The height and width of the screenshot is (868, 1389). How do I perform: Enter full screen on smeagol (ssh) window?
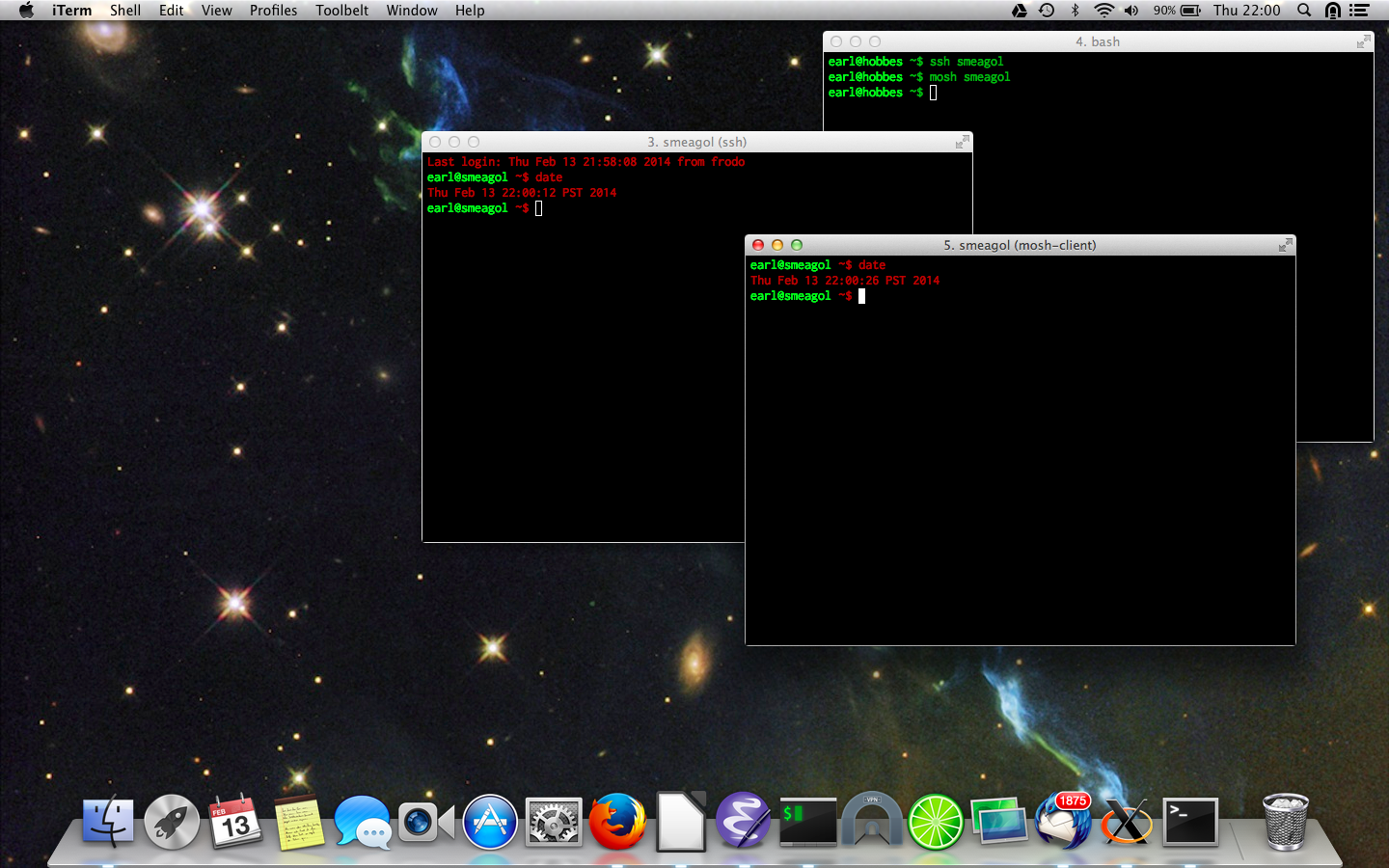tap(962, 142)
